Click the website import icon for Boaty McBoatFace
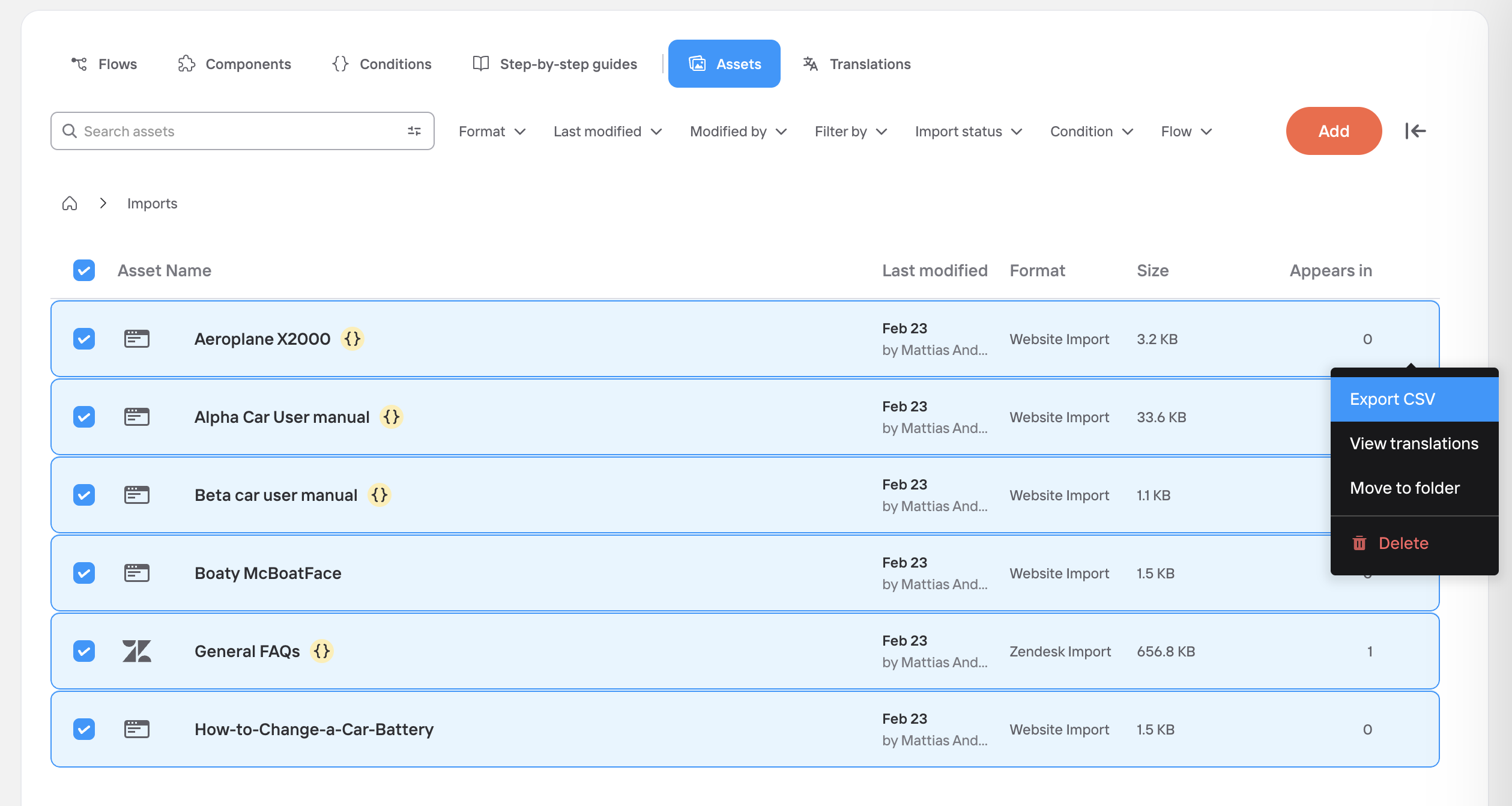This screenshot has height=806, width=1512. 136,573
